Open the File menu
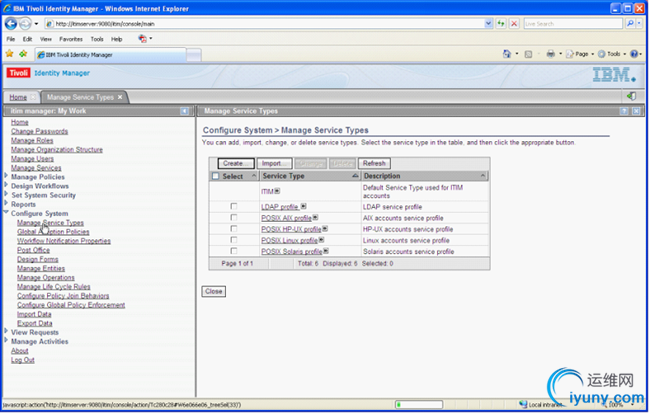650x414 pixels. click(x=11, y=39)
